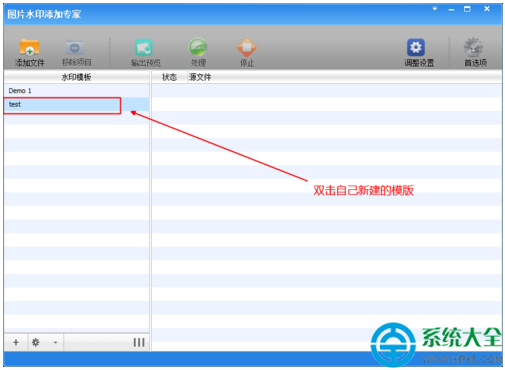Minimize the 图片水印添加专家 window
The image size is (505, 370).
click(x=451, y=9)
